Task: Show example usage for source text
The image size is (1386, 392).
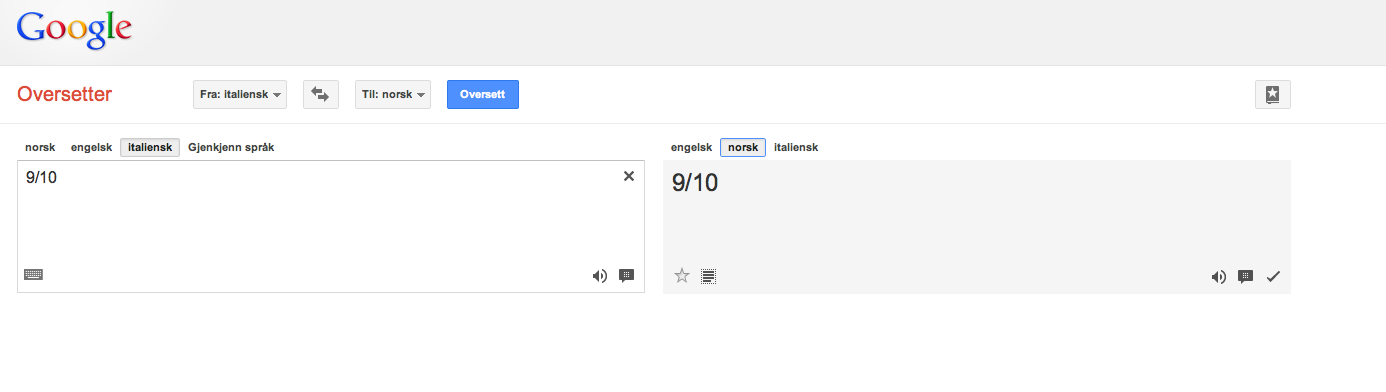Action: click(627, 276)
